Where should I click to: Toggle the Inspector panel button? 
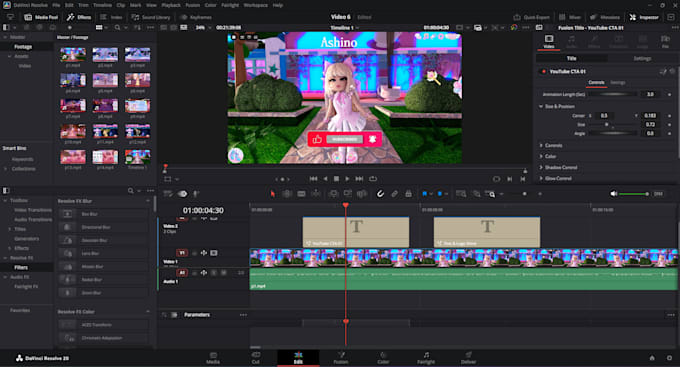tap(644, 17)
